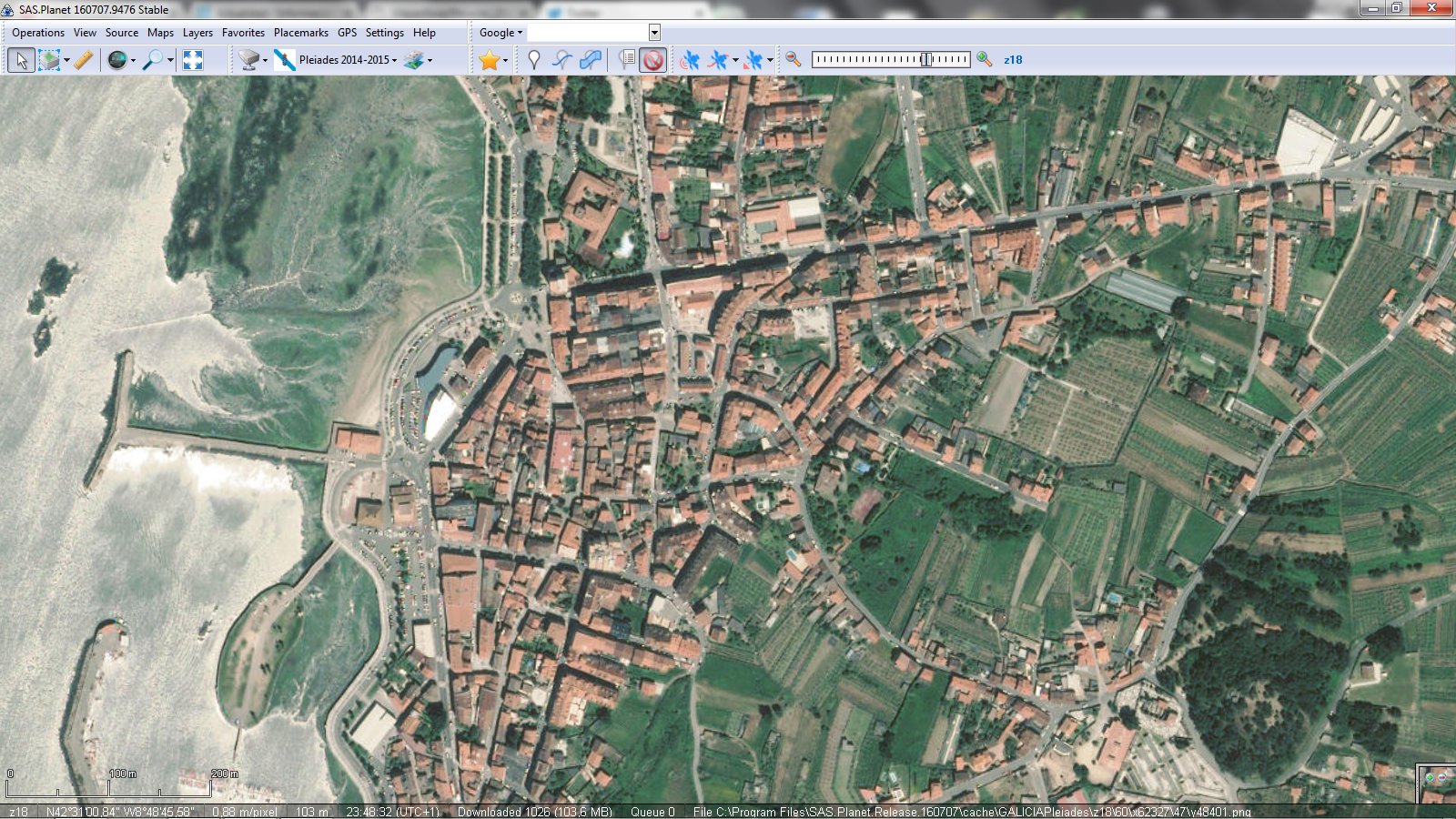The width and height of the screenshot is (1456, 819).
Task: Open the placemark manager list
Action: click(x=626, y=60)
